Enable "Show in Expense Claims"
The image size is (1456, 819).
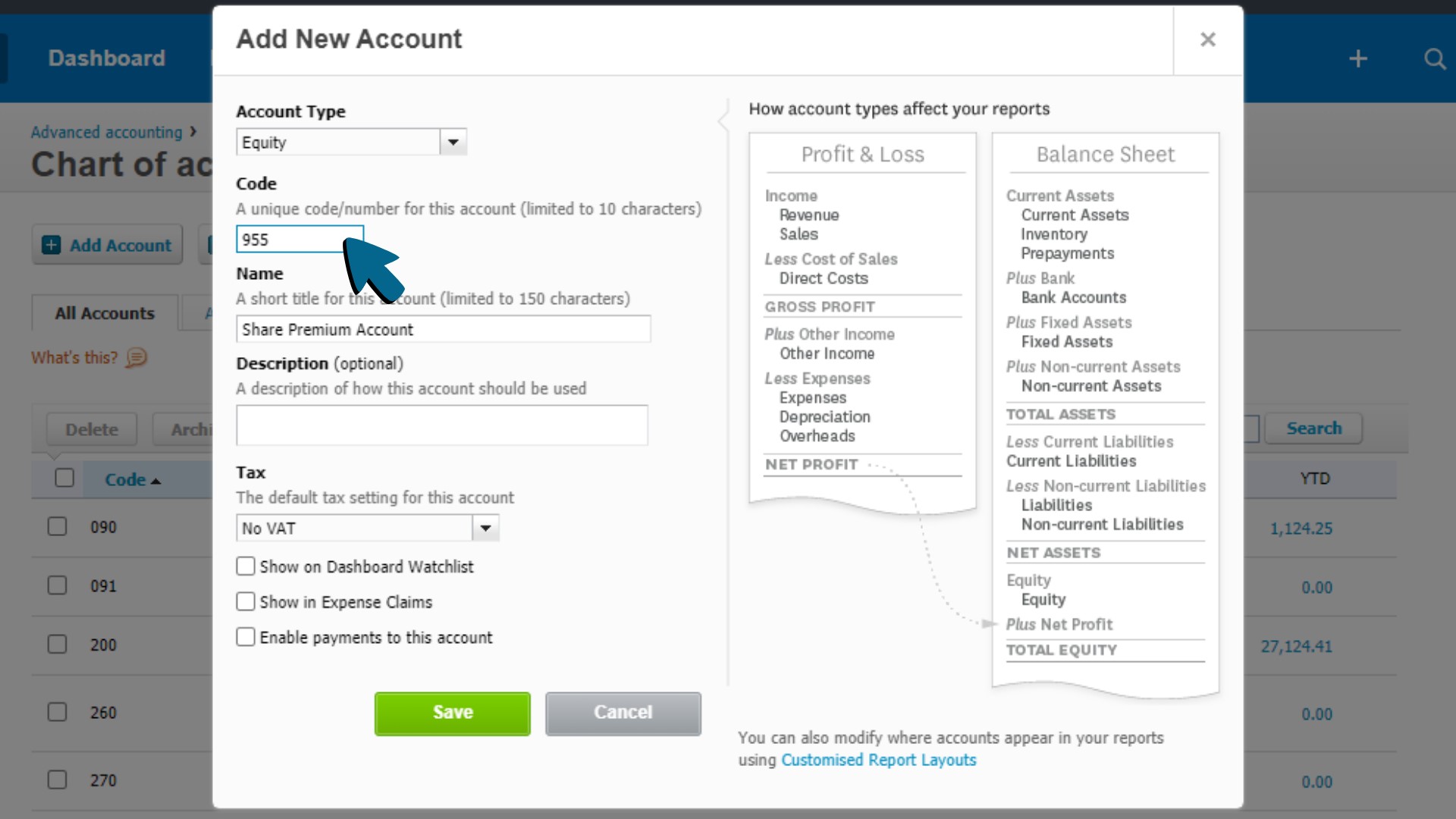(245, 601)
